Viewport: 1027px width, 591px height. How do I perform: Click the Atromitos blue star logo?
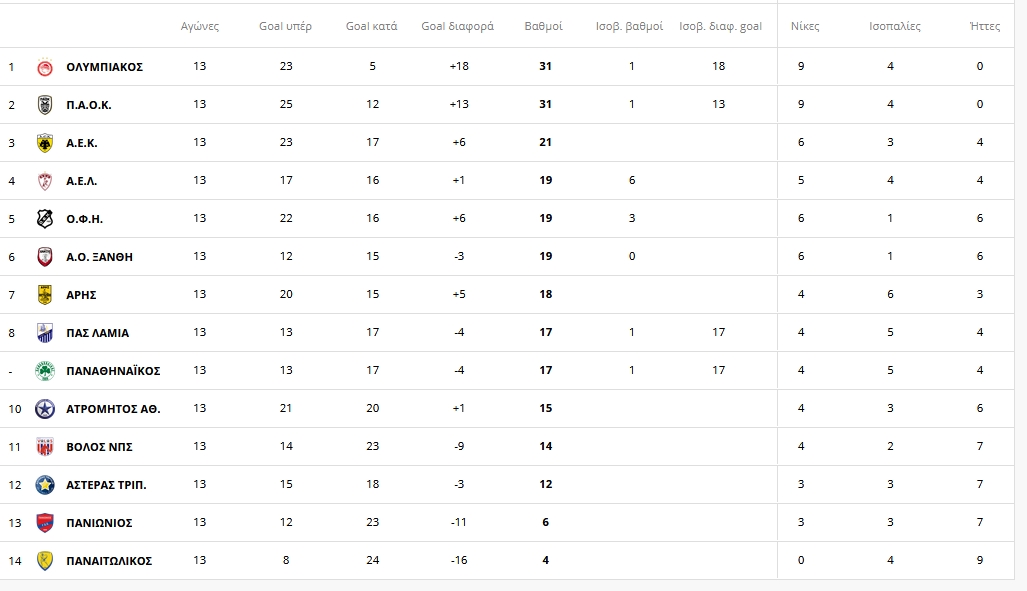point(44,409)
